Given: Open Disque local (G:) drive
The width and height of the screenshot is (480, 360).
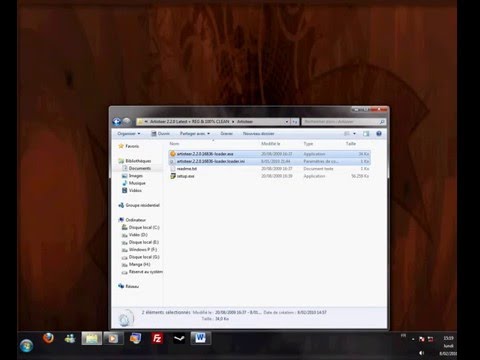Looking at the screenshot, I should tap(144, 257).
